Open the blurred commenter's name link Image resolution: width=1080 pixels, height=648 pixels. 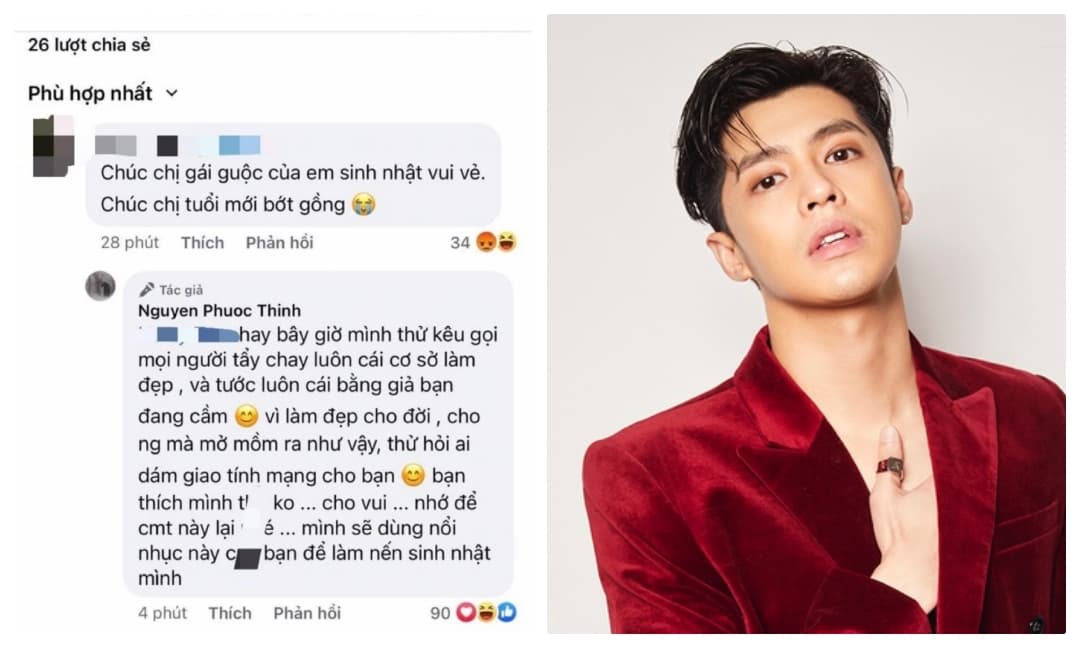[178, 145]
